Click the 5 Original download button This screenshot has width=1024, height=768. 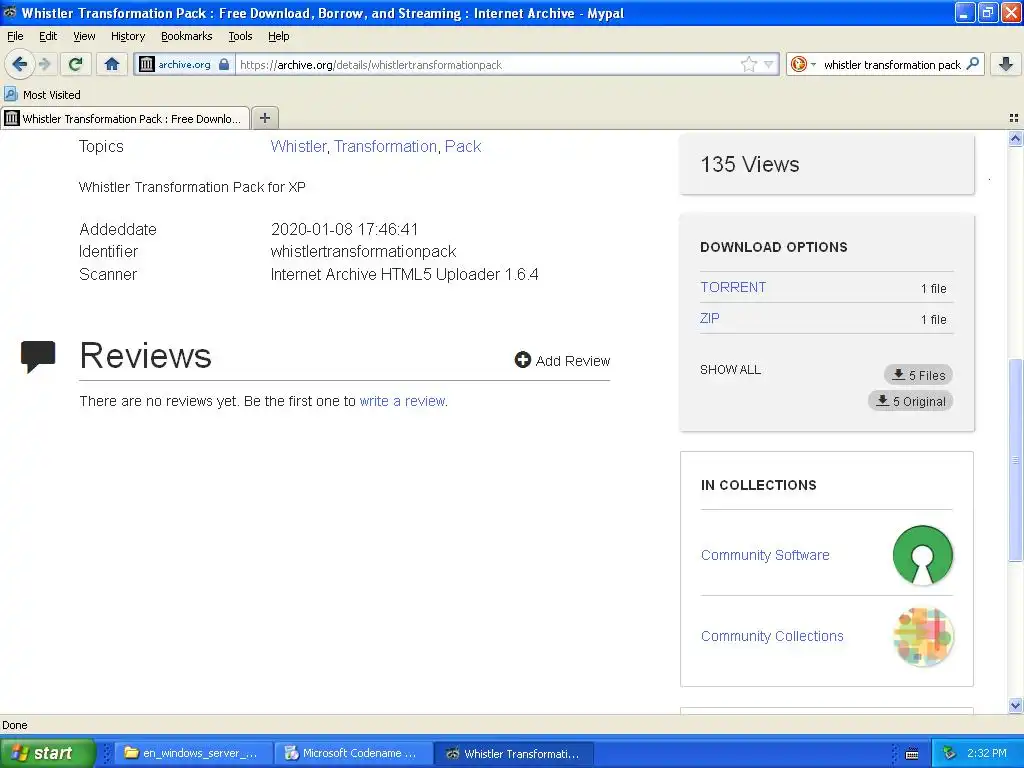pos(910,401)
